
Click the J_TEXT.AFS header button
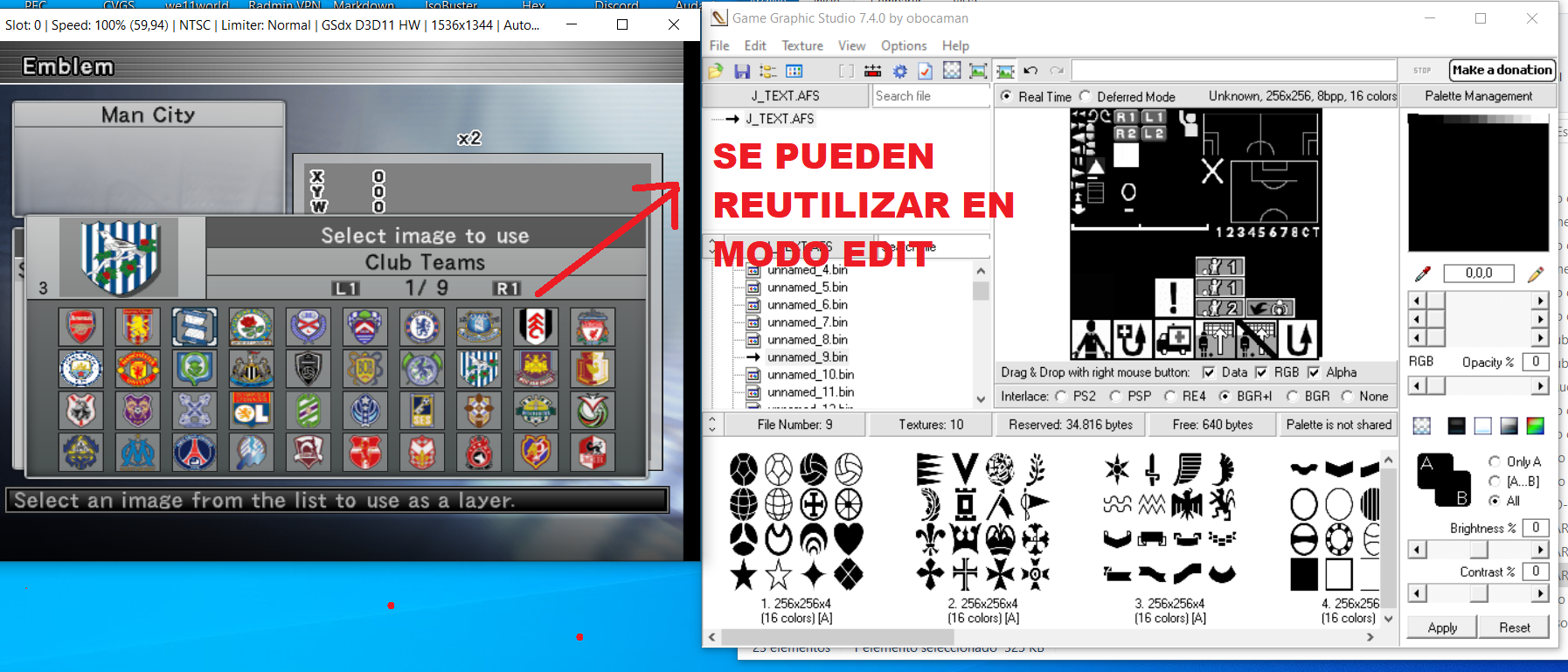click(x=785, y=96)
